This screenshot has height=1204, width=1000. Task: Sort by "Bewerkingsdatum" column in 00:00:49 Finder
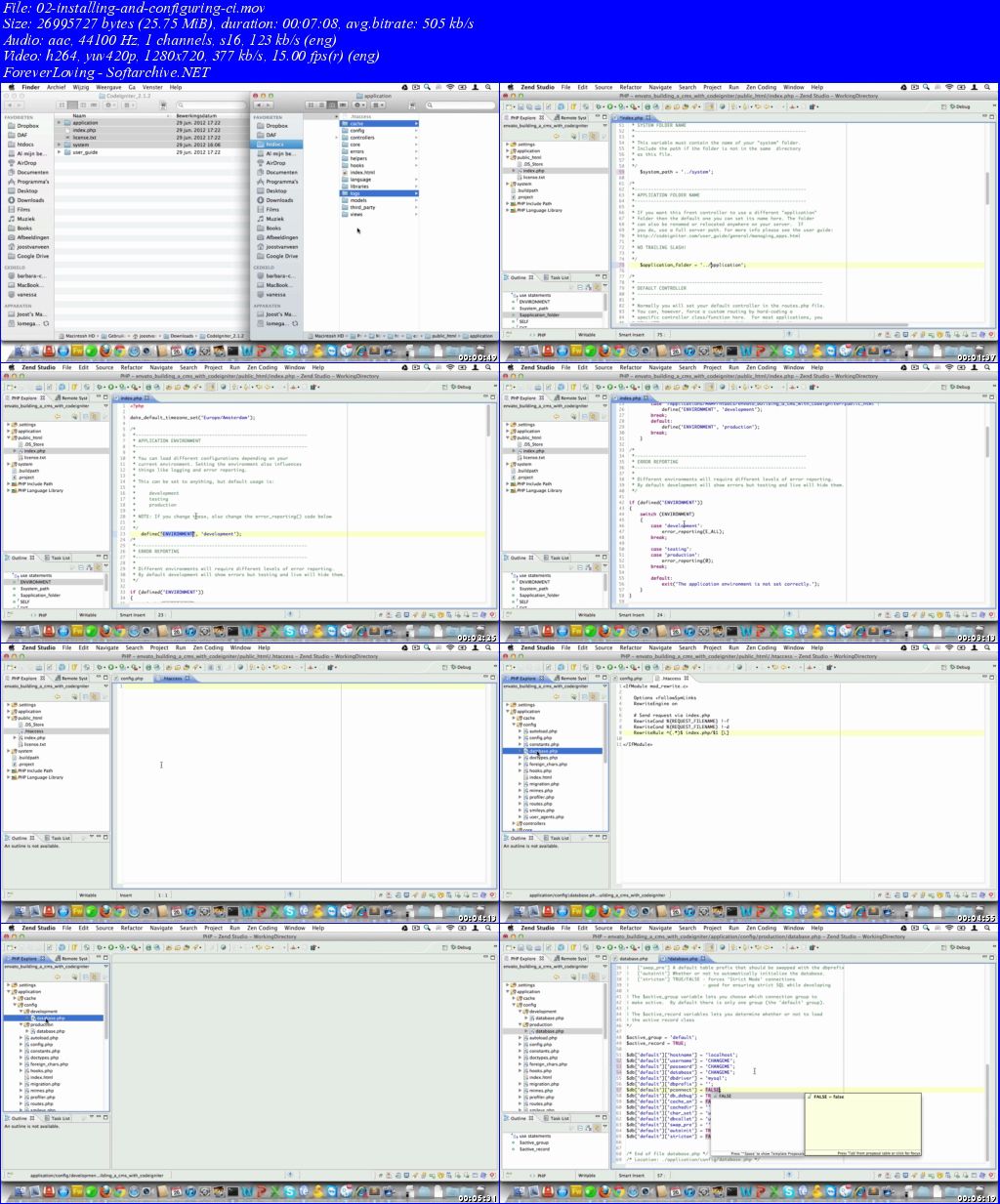coord(195,116)
